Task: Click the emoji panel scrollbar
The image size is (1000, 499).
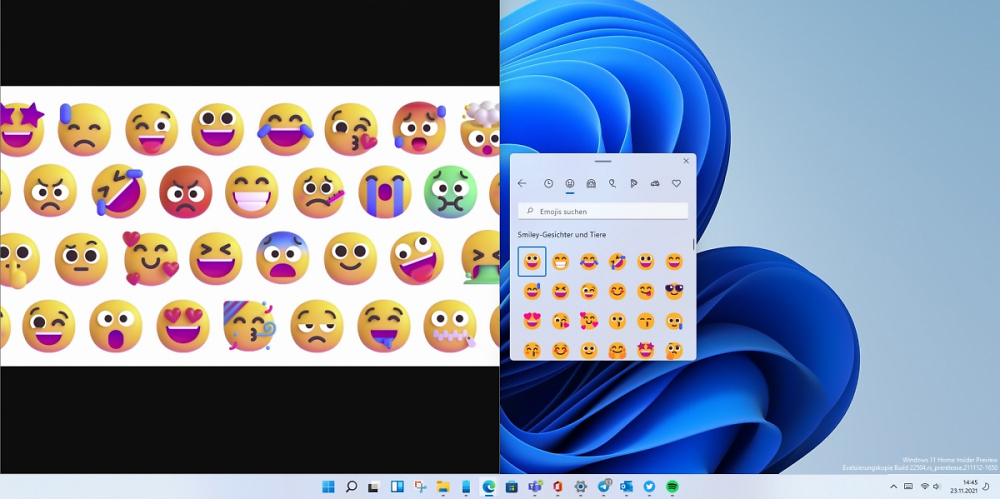Action: [x=693, y=245]
